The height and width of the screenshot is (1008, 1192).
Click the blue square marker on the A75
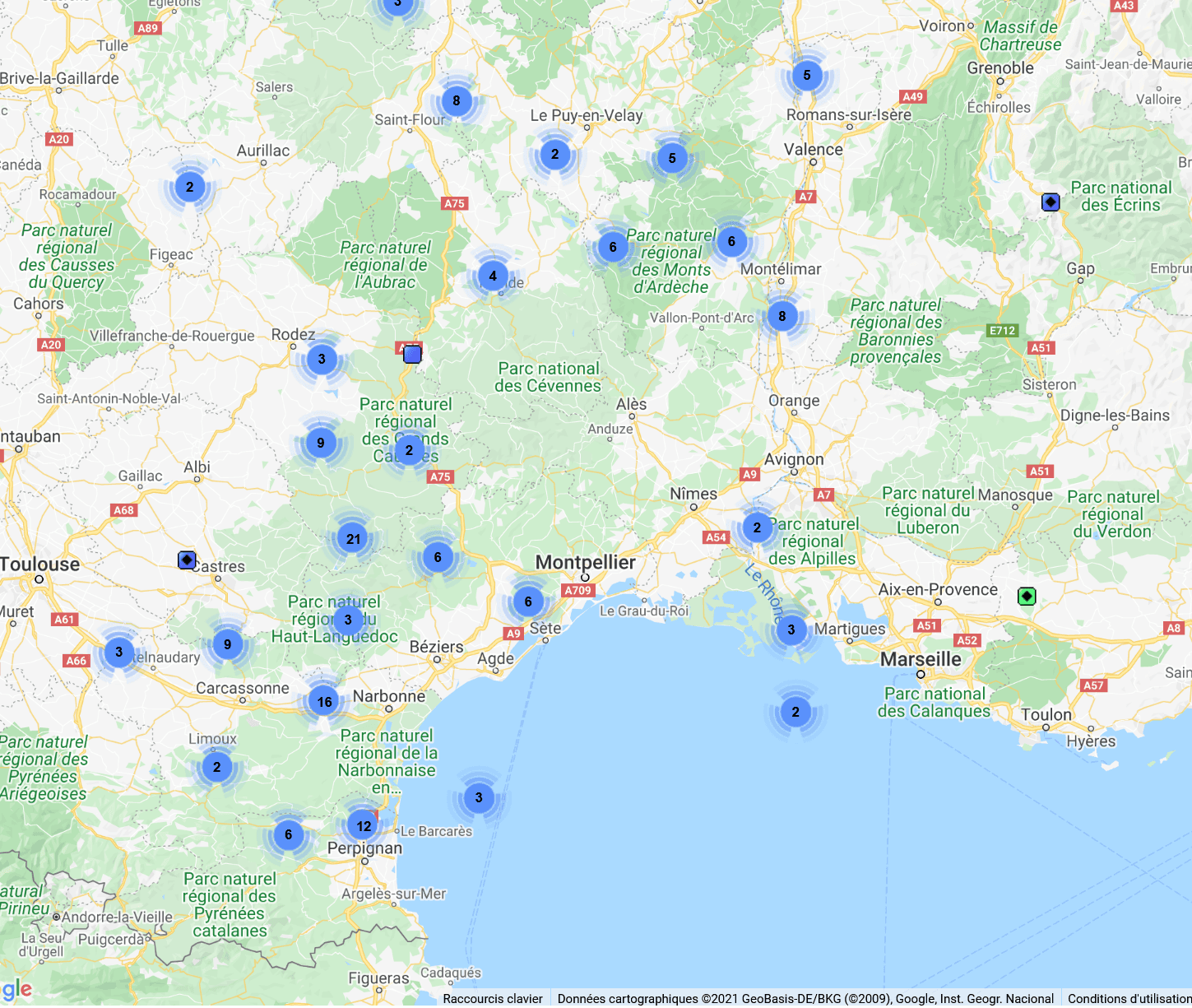(412, 354)
